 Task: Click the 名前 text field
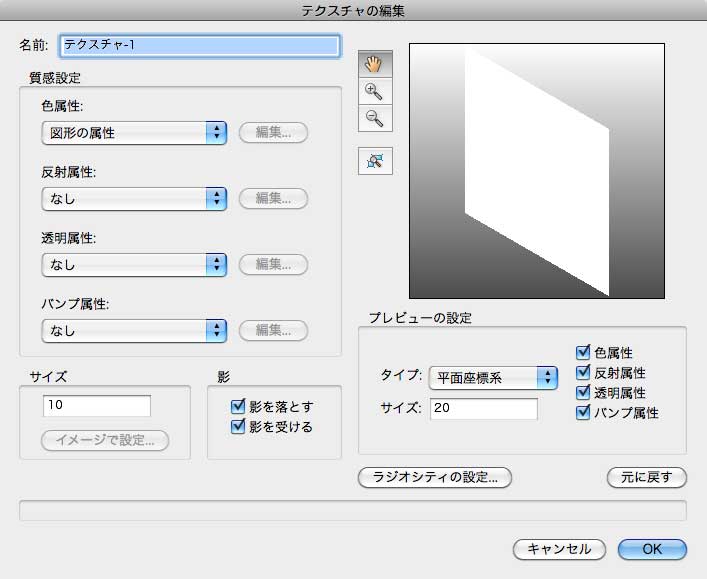200,45
